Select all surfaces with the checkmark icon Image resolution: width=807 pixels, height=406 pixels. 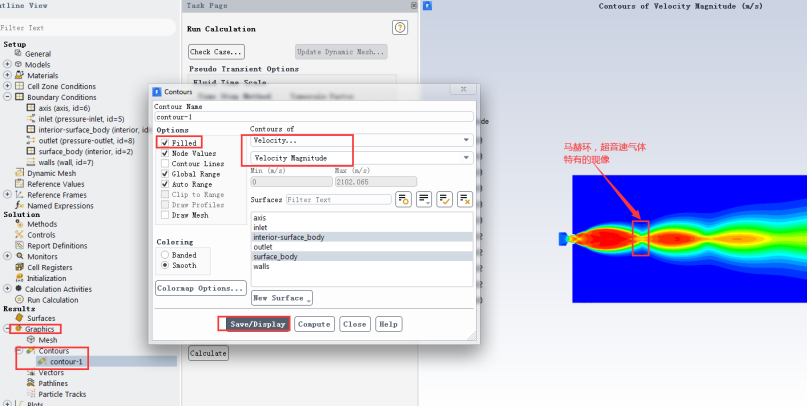pyautogui.click(x=444, y=199)
